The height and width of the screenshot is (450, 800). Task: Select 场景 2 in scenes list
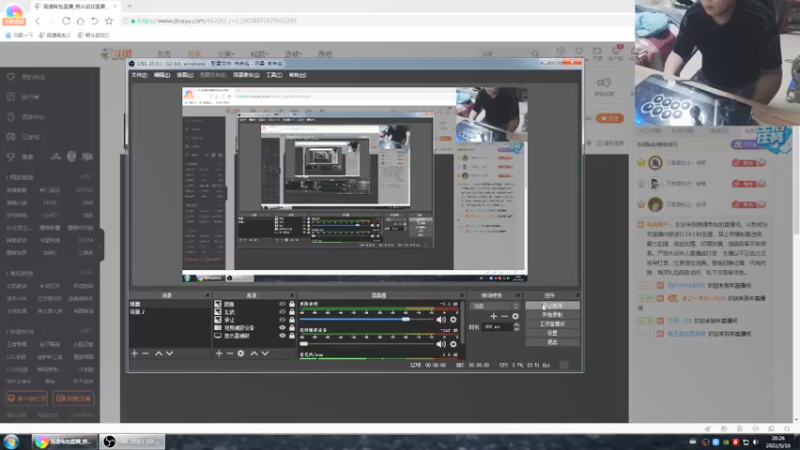tap(169, 312)
